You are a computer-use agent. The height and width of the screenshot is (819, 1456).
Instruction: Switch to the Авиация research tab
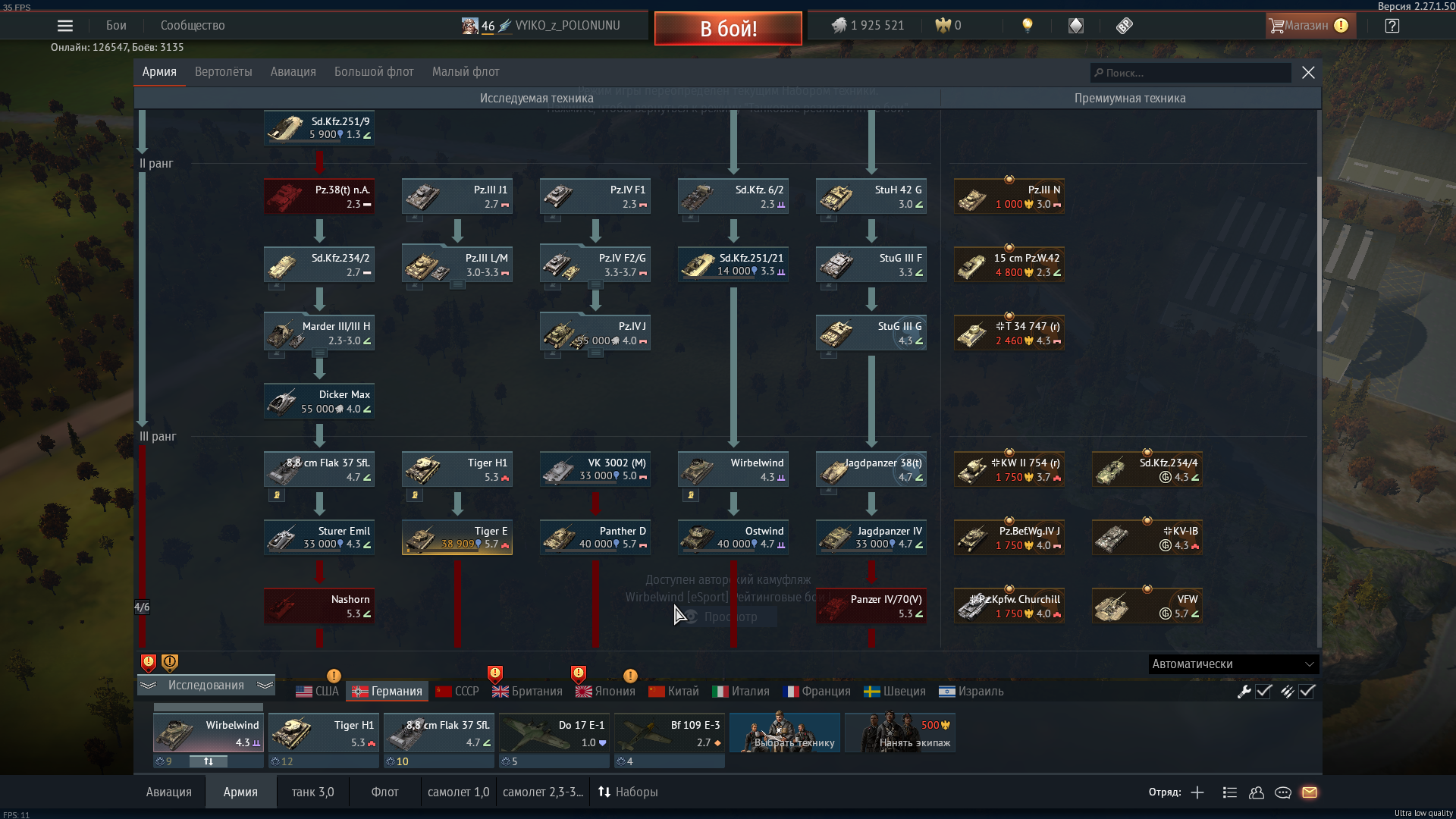coord(293,72)
